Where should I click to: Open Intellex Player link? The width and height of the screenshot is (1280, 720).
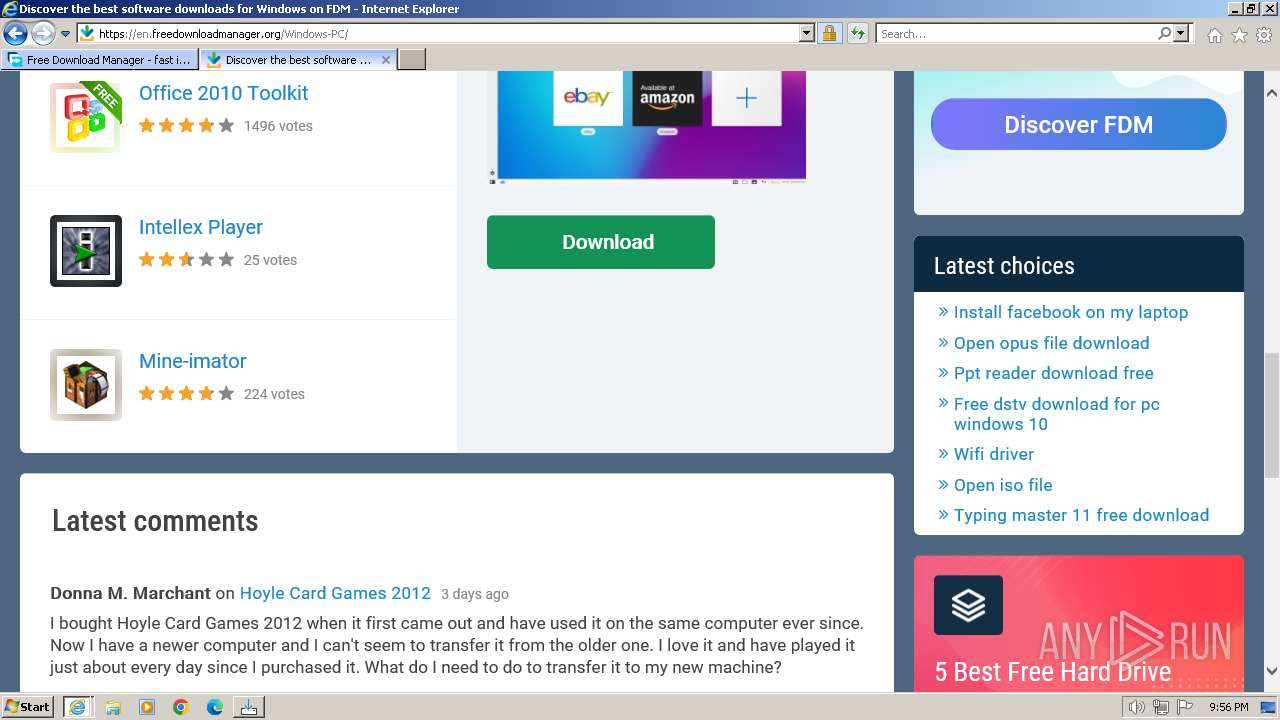point(201,227)
